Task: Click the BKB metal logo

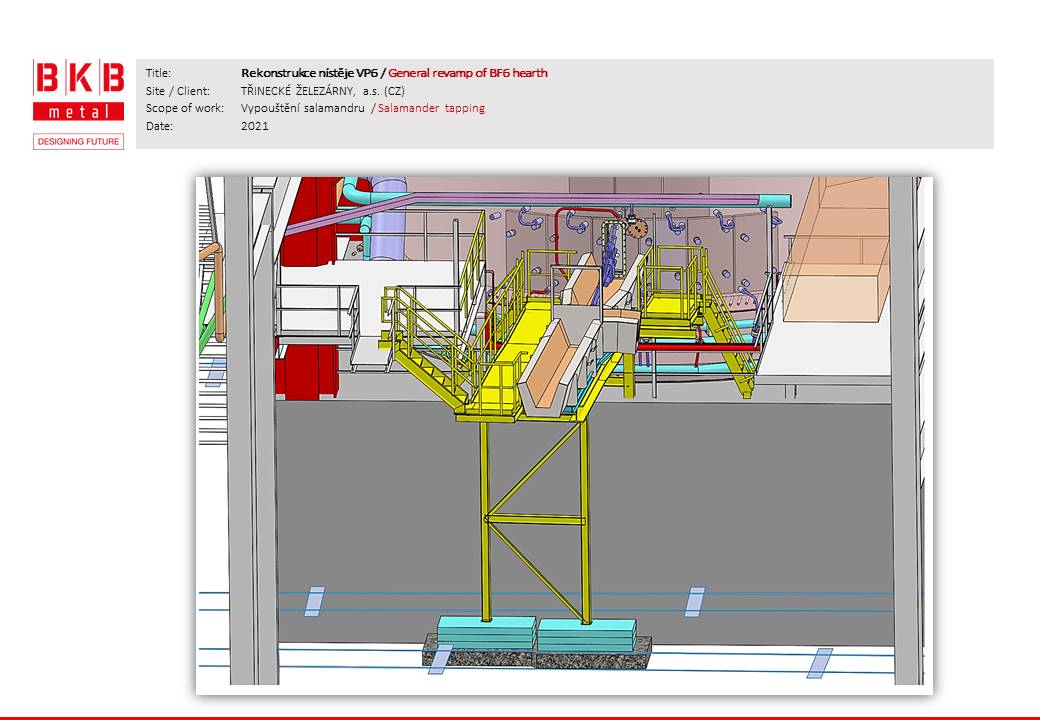Action: click(78, 90)
